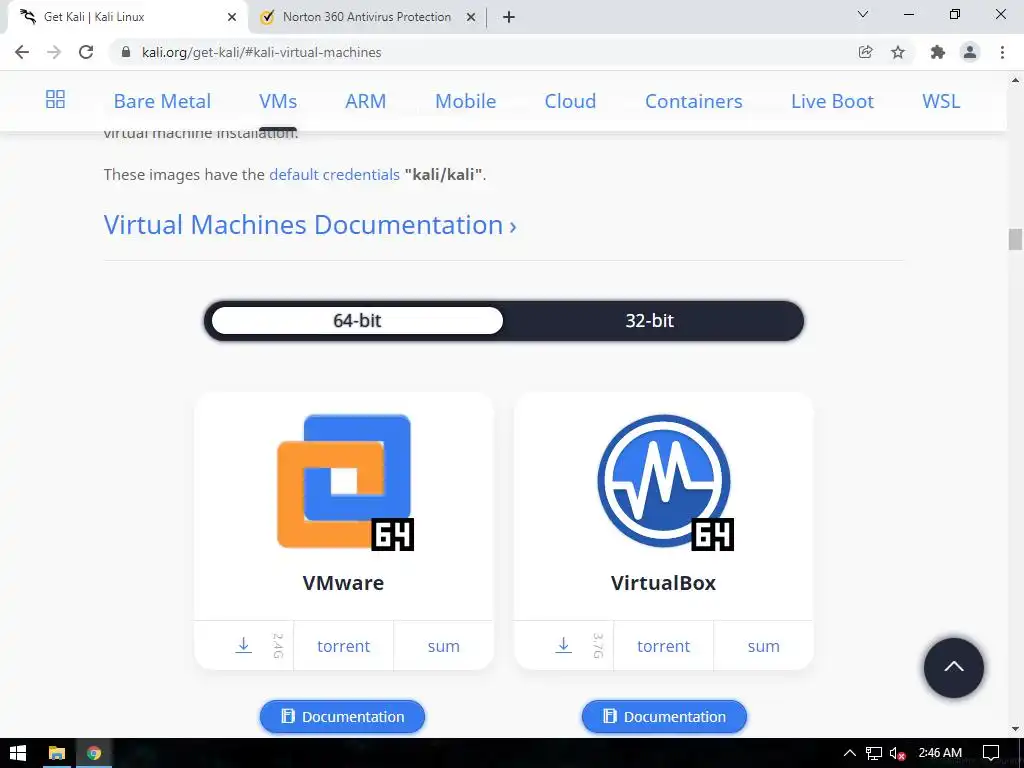Image resolution: width=1024 pixels, height=768 pixels.
Task: Click the browser forward arrow
Action: (x=54, y=52)
